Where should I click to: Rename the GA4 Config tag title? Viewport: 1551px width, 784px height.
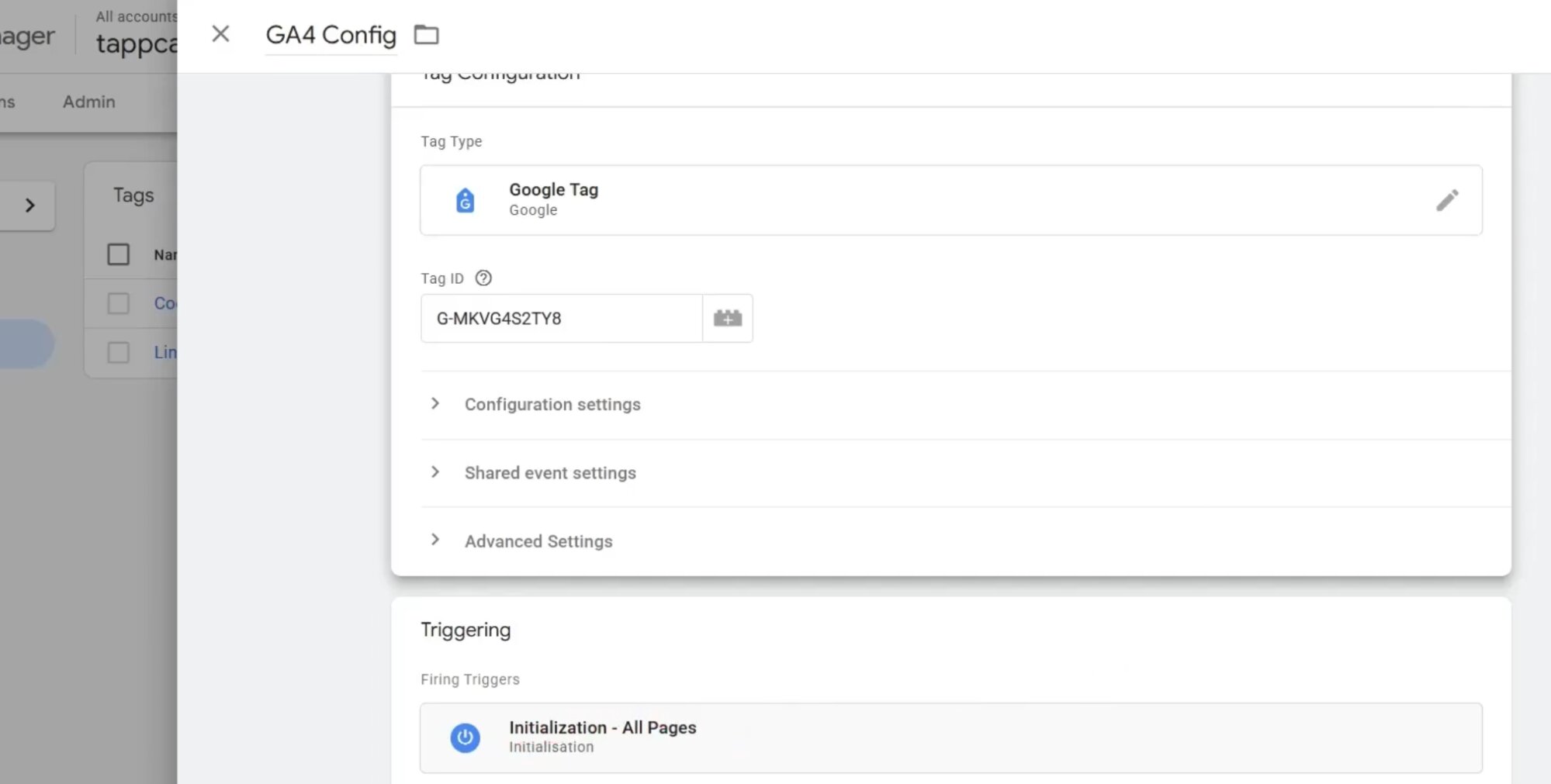(331, 35)
